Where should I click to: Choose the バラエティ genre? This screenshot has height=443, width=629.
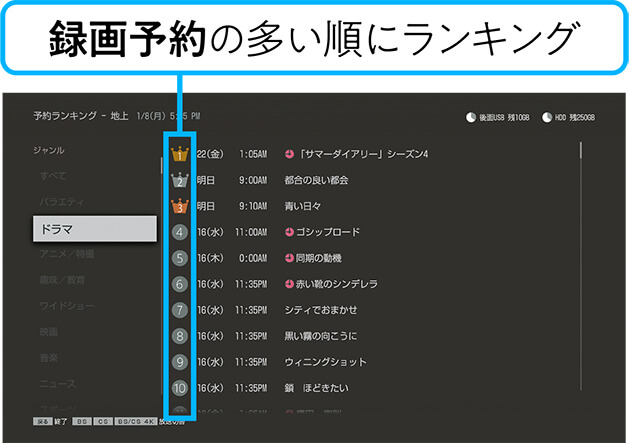tap(62, 202)
